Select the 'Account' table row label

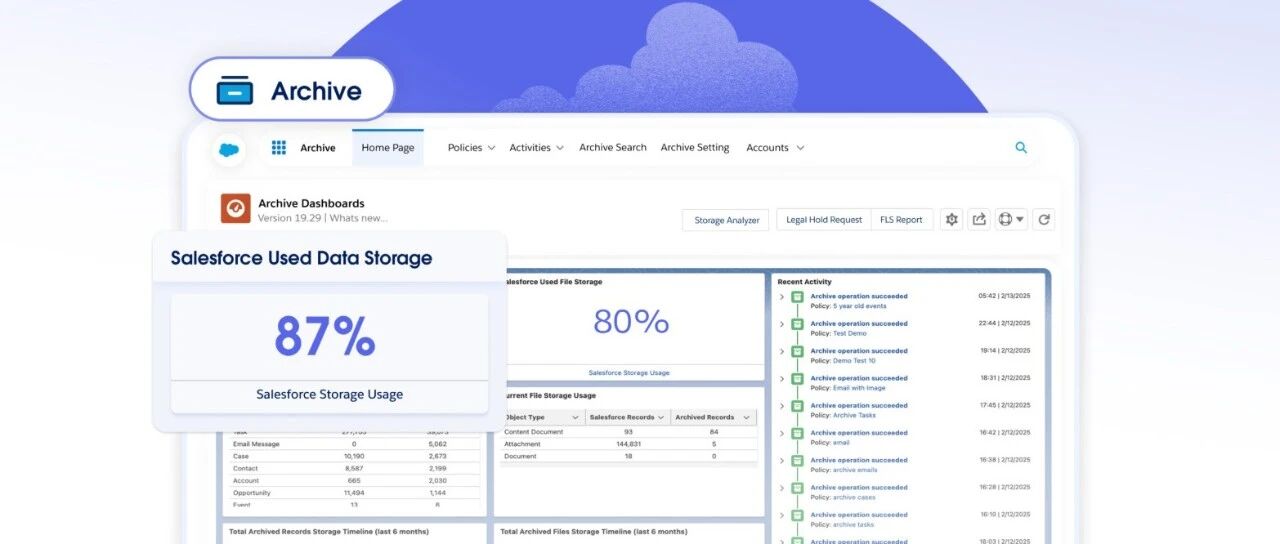tap(246, 481)
